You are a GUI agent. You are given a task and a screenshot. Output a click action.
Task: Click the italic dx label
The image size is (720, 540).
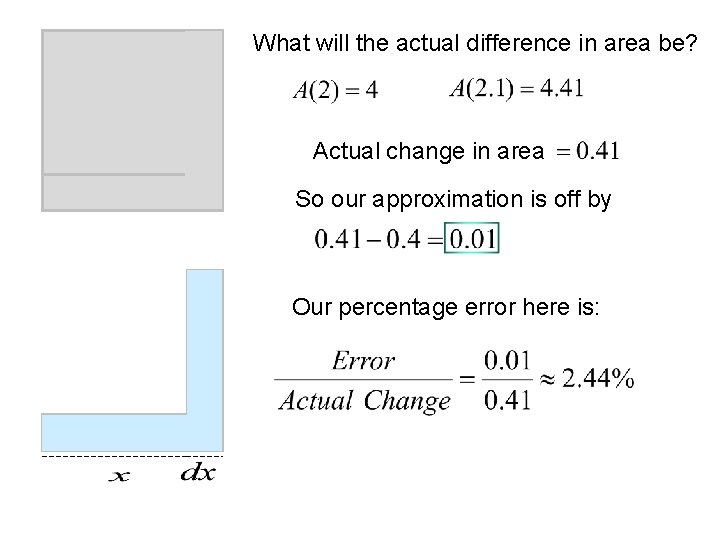197,473
